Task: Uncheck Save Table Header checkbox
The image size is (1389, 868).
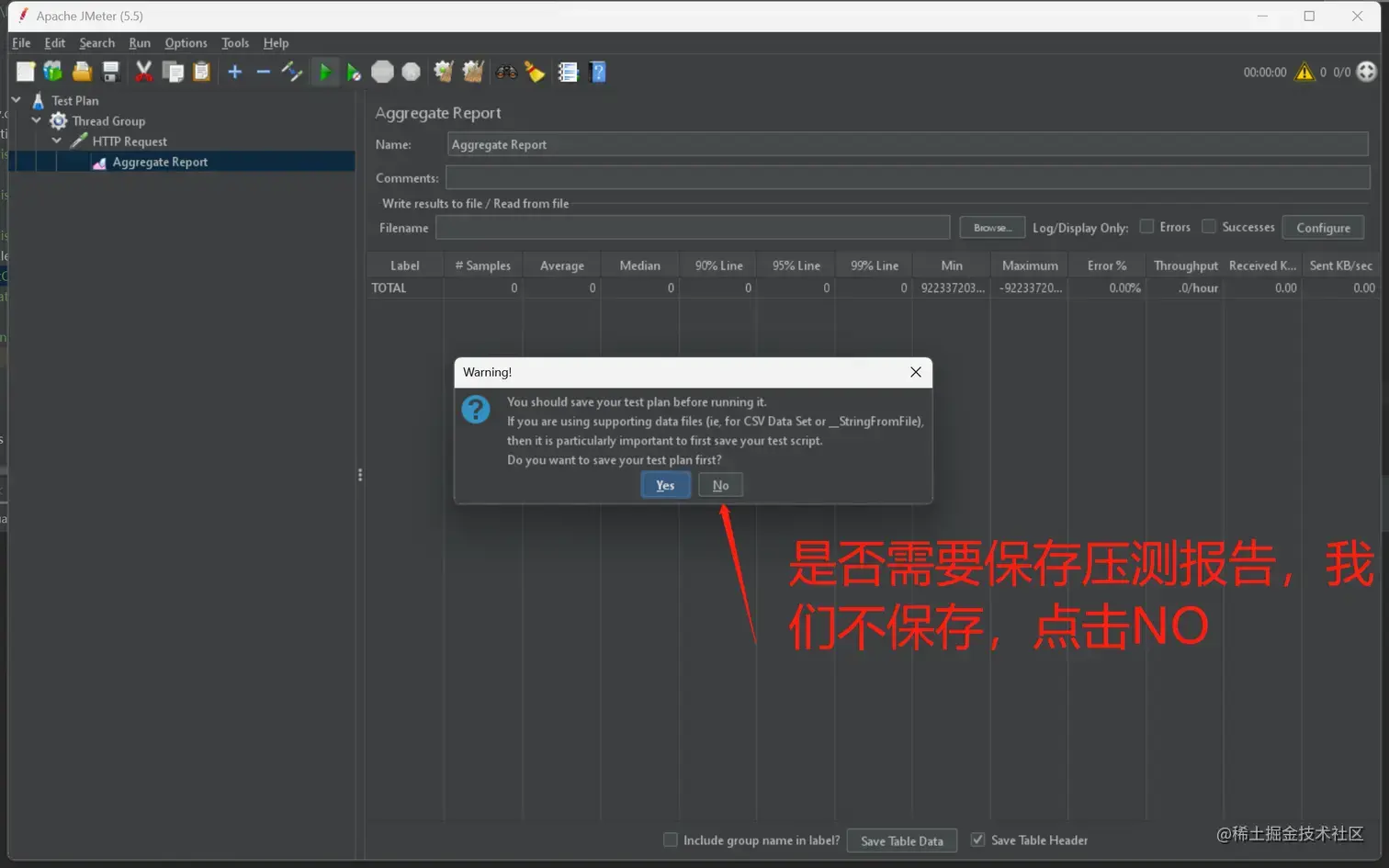Action: pyautogui.click(x=977, y=840)
